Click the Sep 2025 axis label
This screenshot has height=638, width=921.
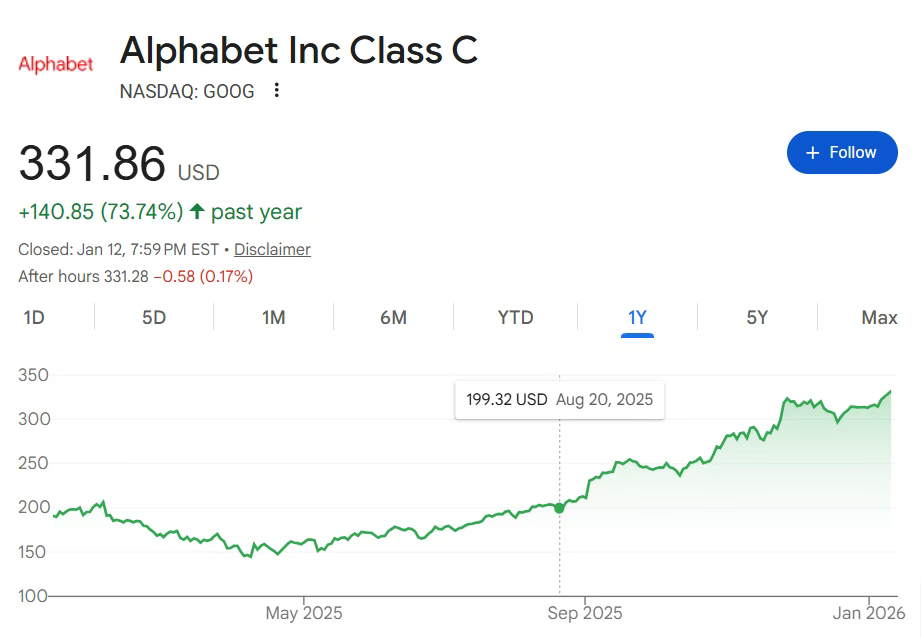click(583, 613)
